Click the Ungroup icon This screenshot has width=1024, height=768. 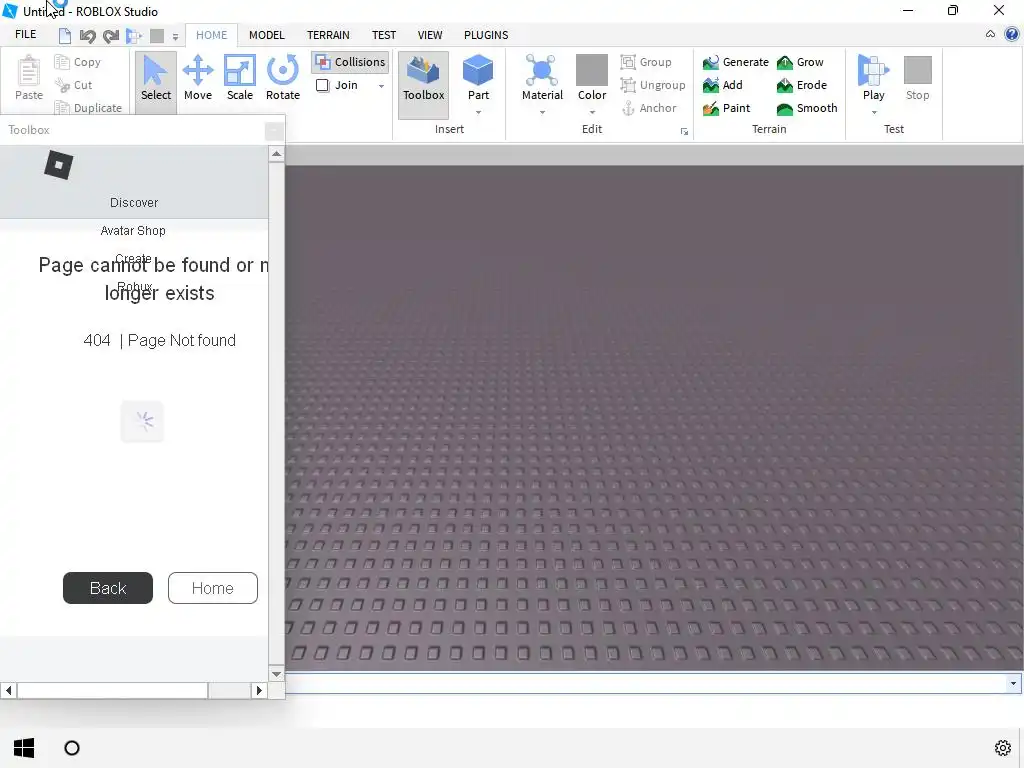pyautogui.click(x=628, y=85)
